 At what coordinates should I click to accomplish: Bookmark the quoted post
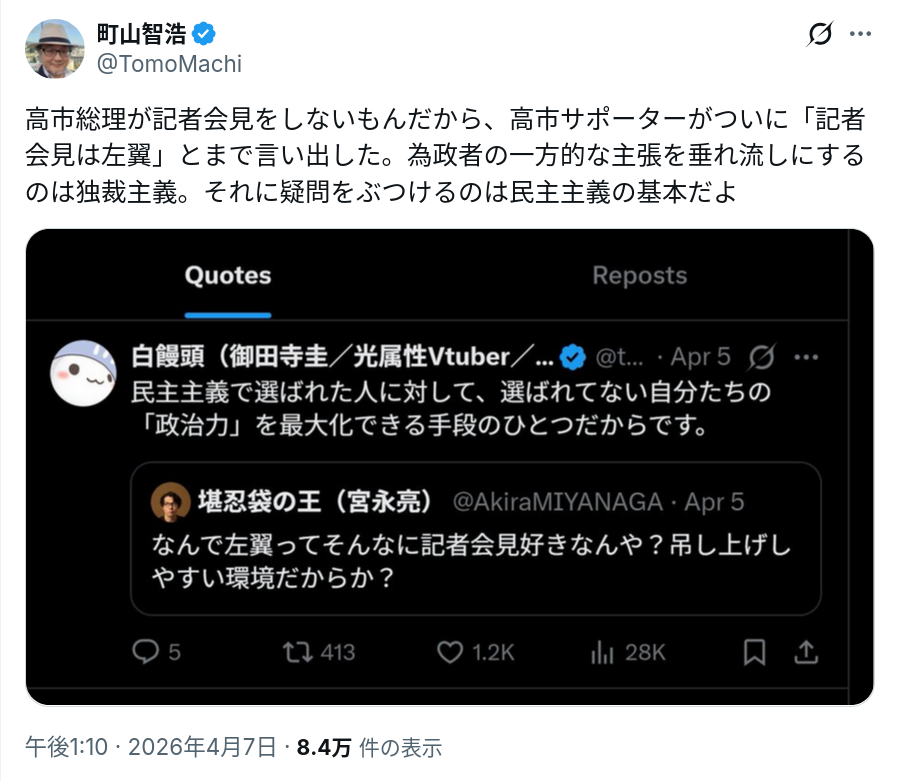[x=755, y=652]
